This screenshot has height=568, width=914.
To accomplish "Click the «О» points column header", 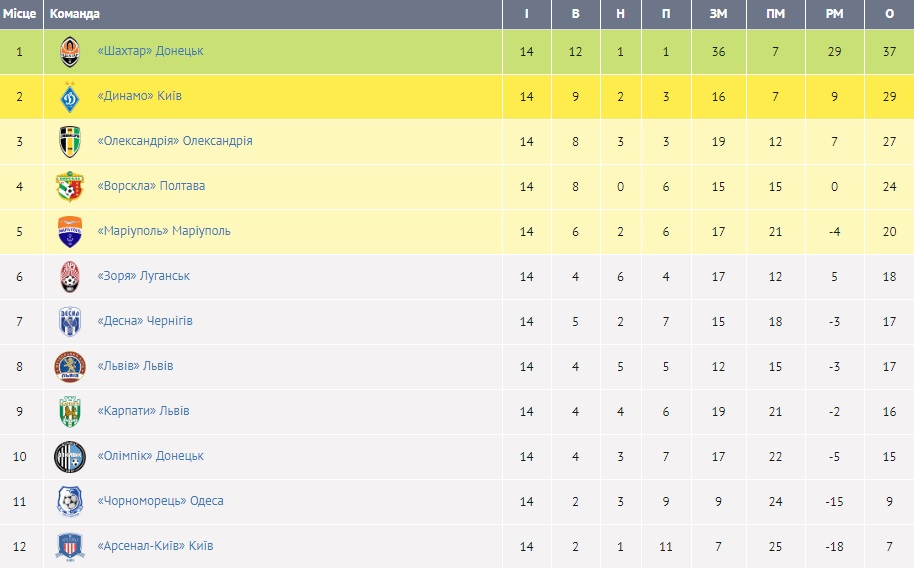I will 890,14.
